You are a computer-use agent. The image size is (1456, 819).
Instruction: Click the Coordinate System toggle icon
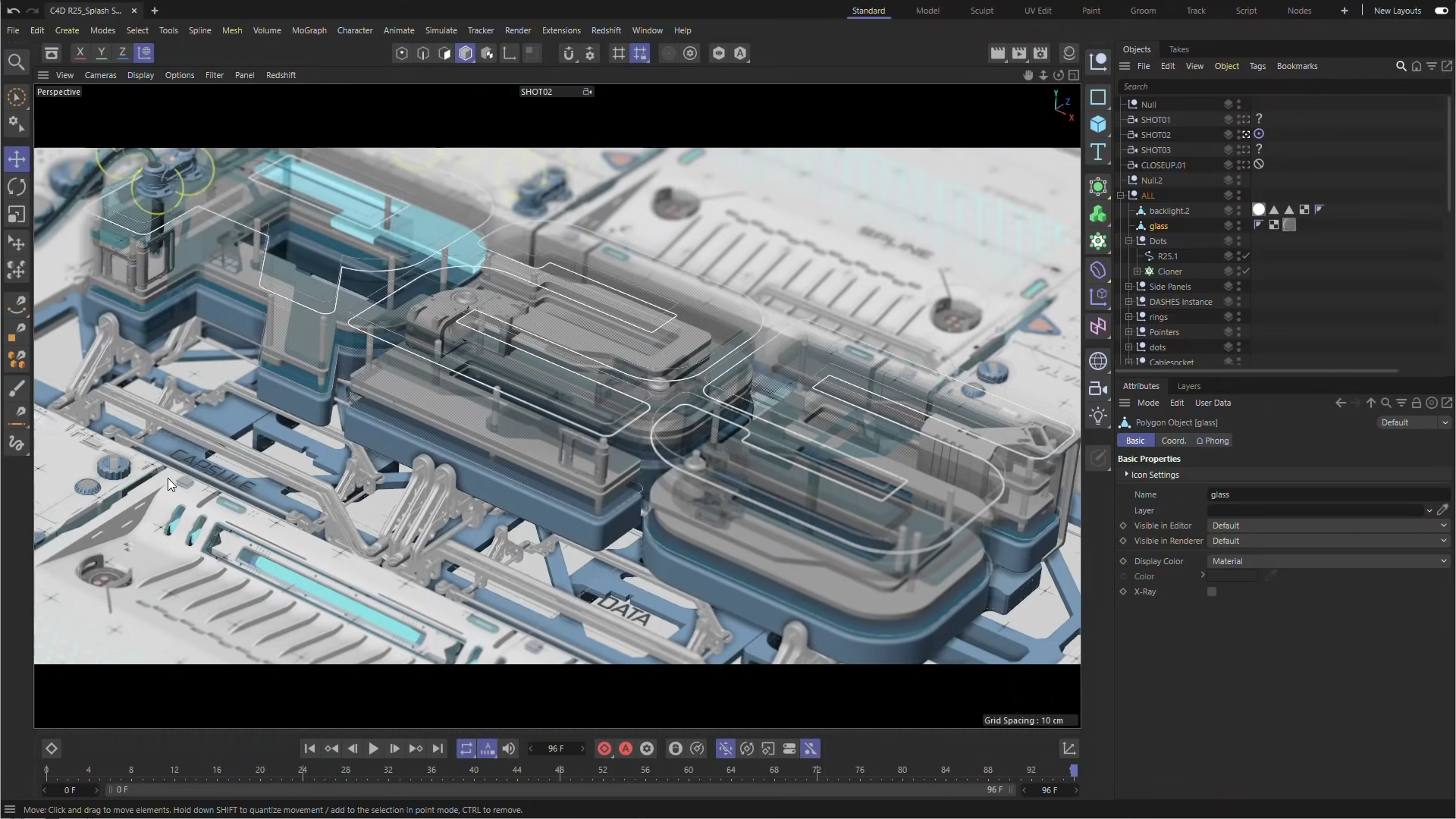tap(145, 53)
